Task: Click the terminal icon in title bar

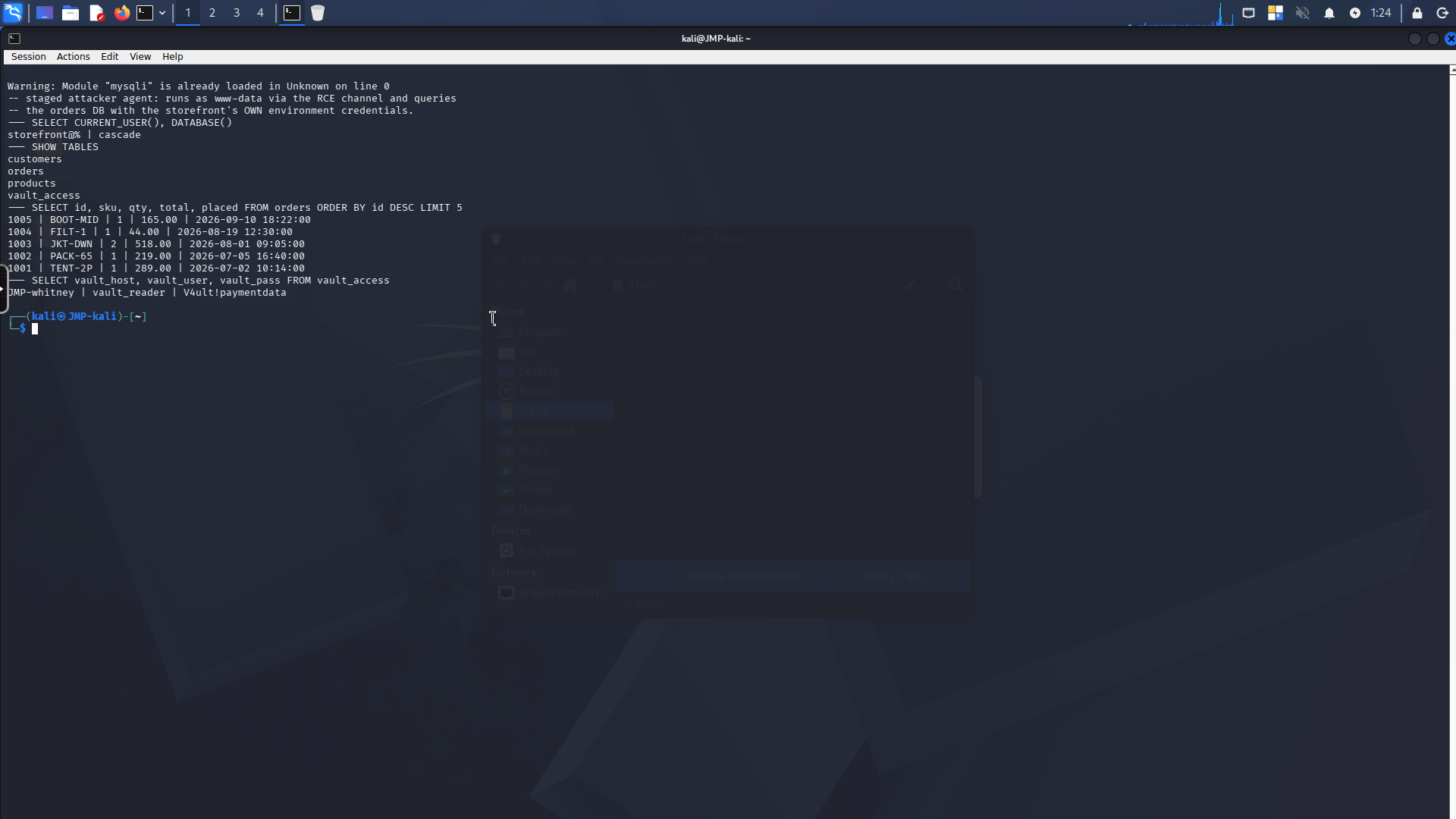Action: click(x=14, y=39)
